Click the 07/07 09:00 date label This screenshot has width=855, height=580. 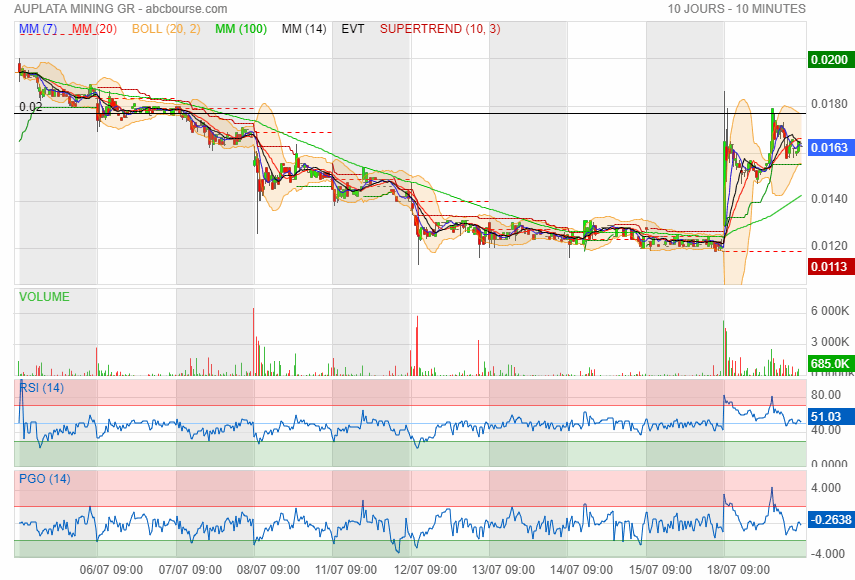190,570
